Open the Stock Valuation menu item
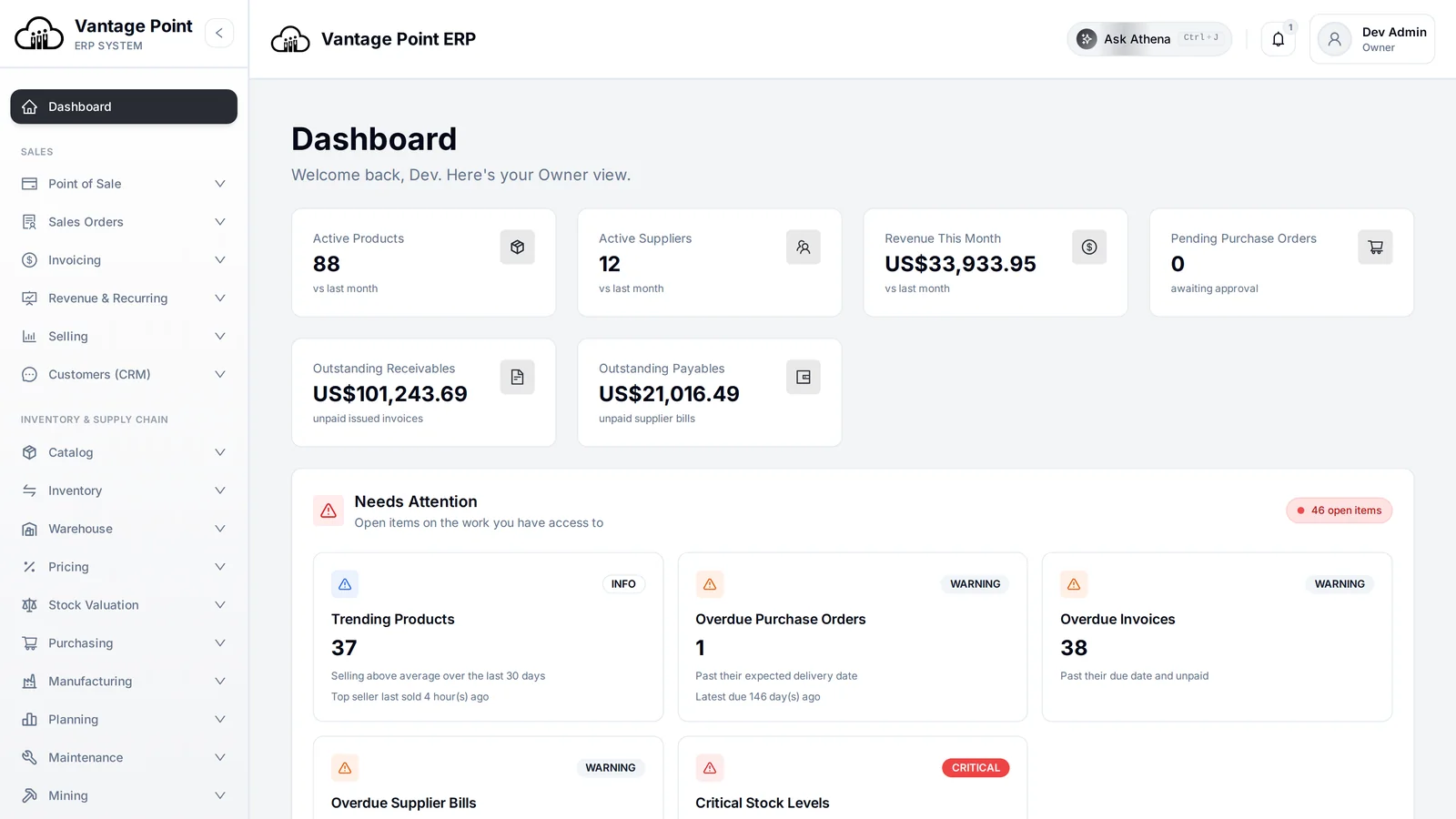Viewport: 1456px width, 819px height. pyautogui.click(x=124, y=605)
